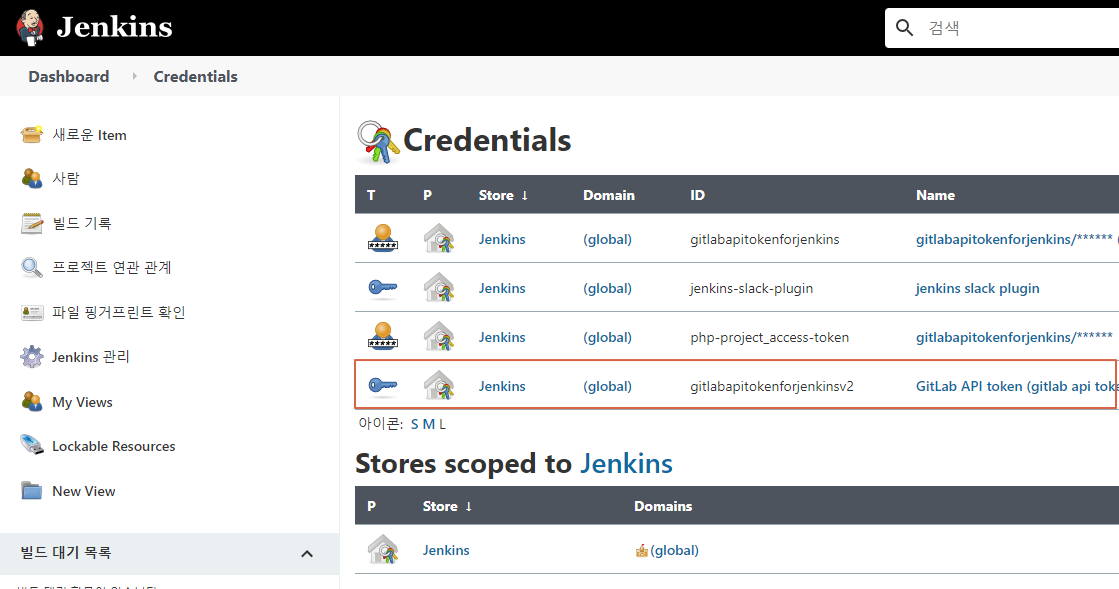Open (global) domain in gitlabapitokenforjenkins row

click(607, 239)
